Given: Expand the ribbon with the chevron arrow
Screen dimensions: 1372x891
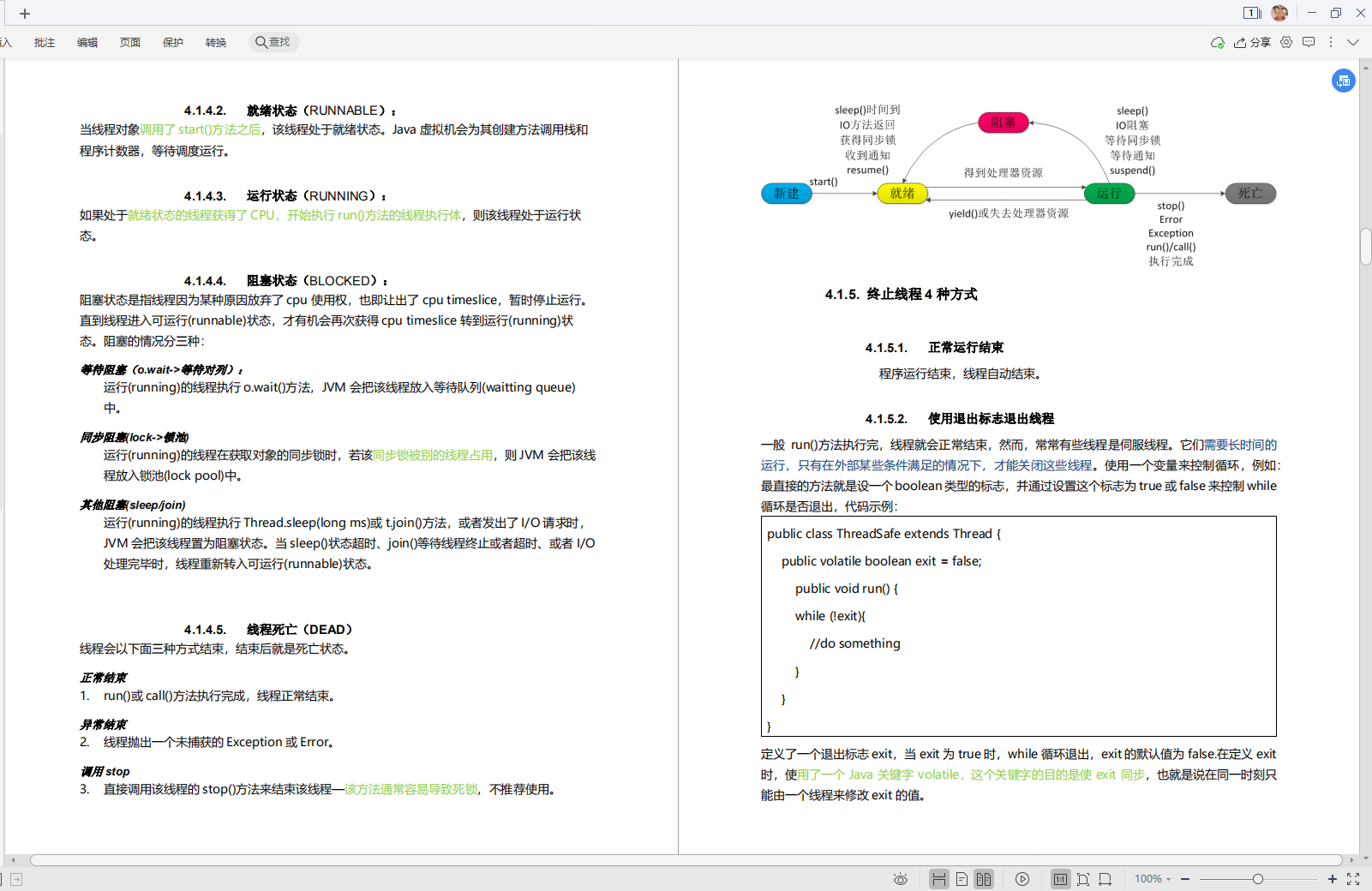Looking at the screenshot, I should click(1353, 42).
